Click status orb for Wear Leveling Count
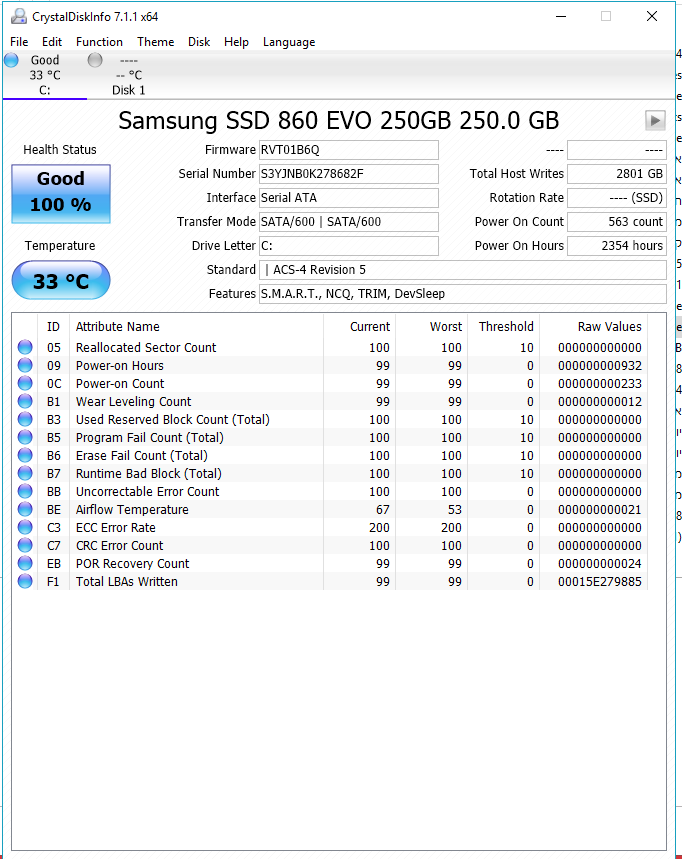The image size is (682, 859). tap(25, 401)
